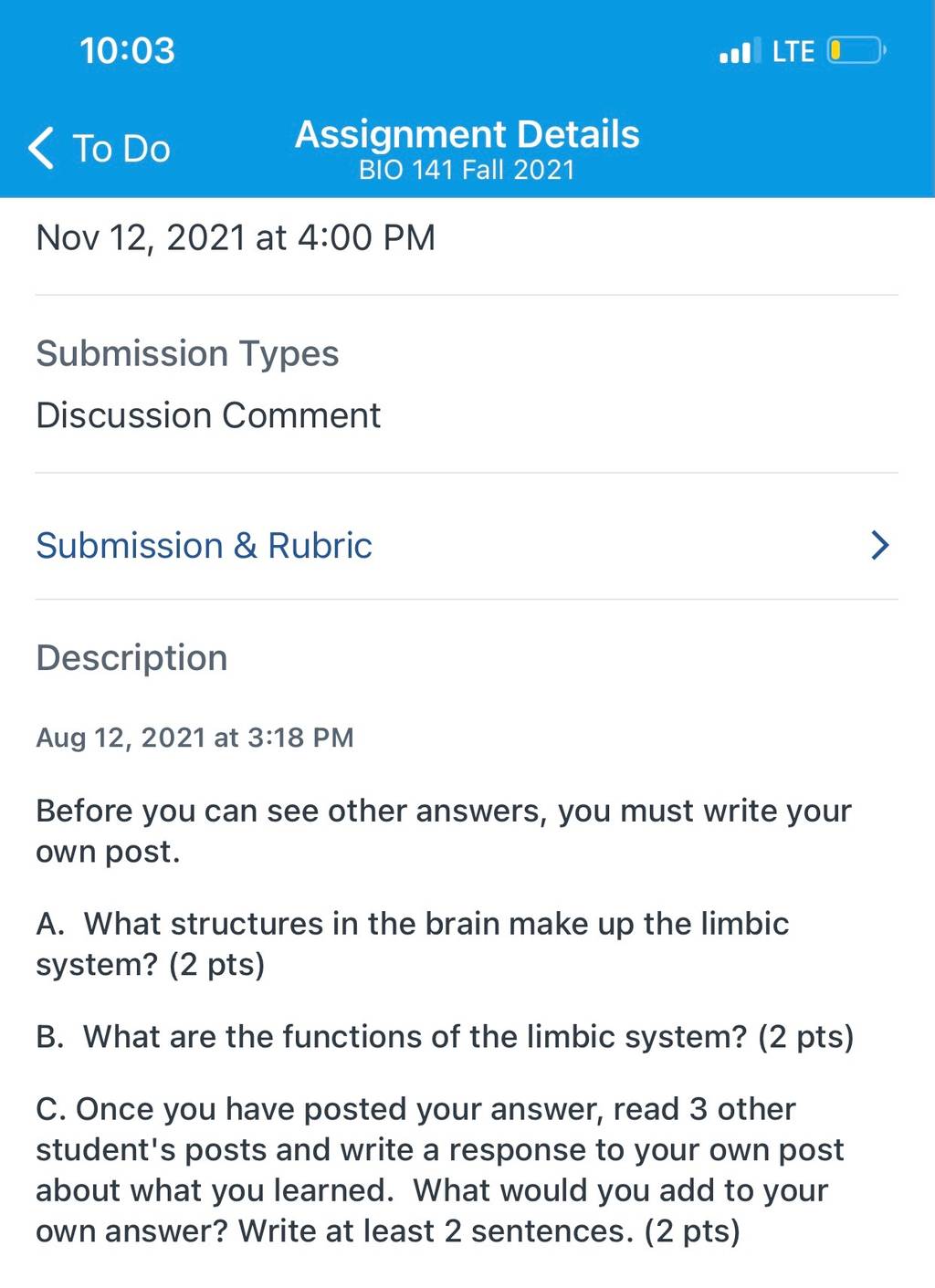Tap the cellular signal bars icon

tap(735, 51)
